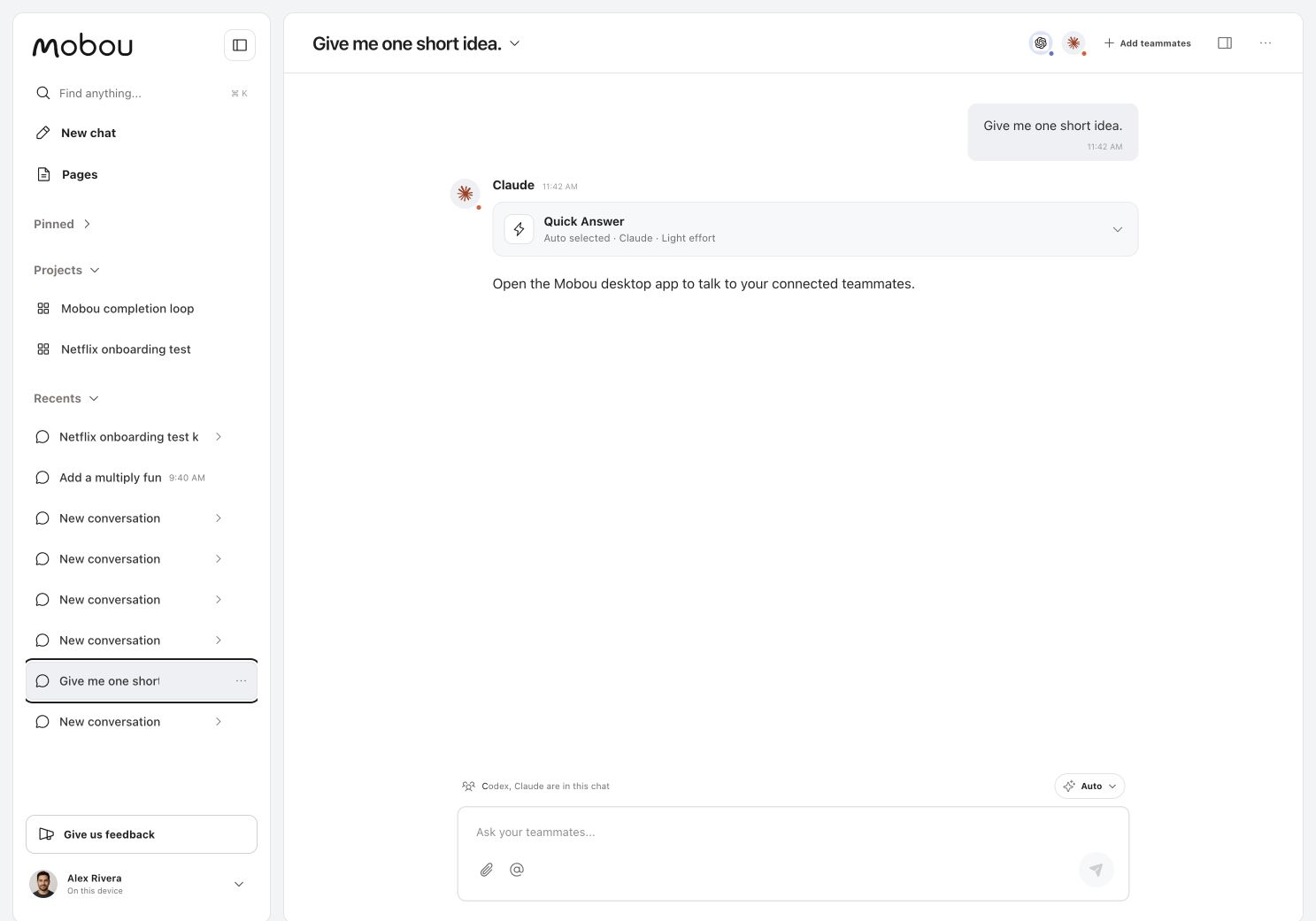Open the more options dots on Give me one short
The image size is (1316, 921).
point(241,681)
